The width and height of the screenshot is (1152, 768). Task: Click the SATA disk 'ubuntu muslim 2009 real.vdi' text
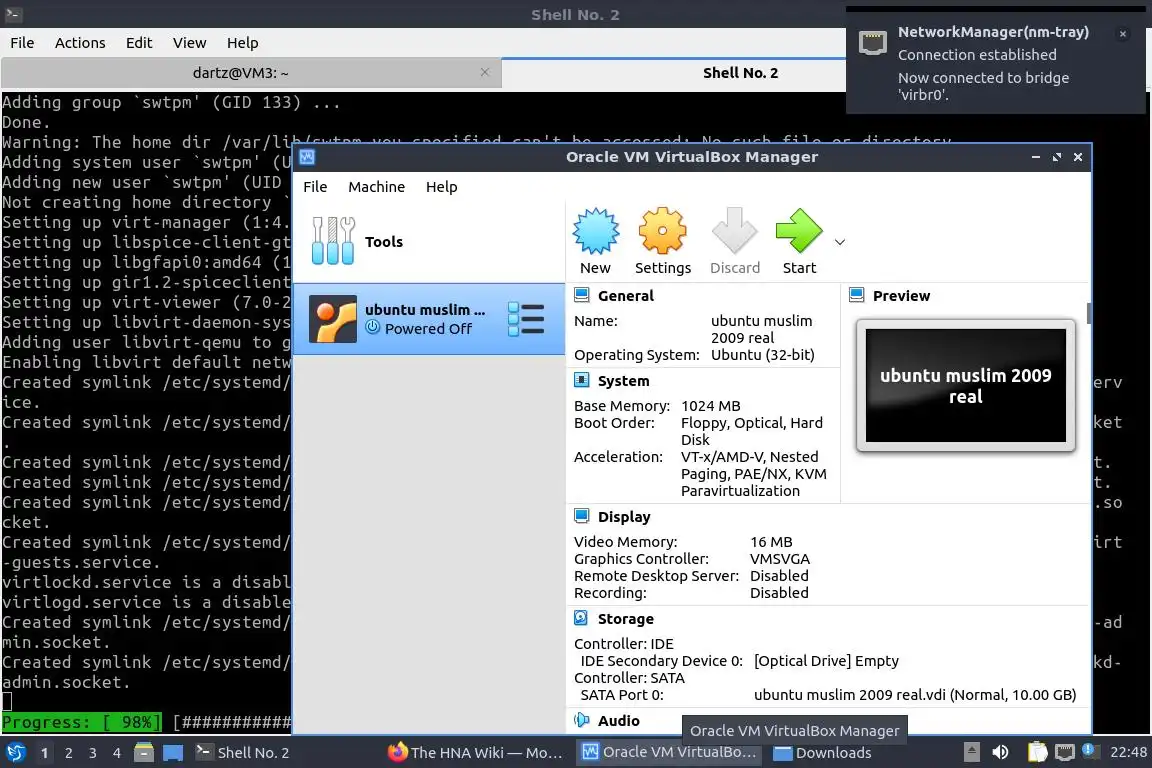click(x=915, y=695)
